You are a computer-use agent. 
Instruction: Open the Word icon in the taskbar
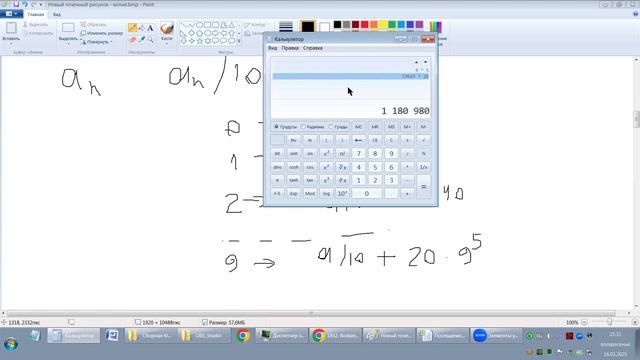pos(112,336)
